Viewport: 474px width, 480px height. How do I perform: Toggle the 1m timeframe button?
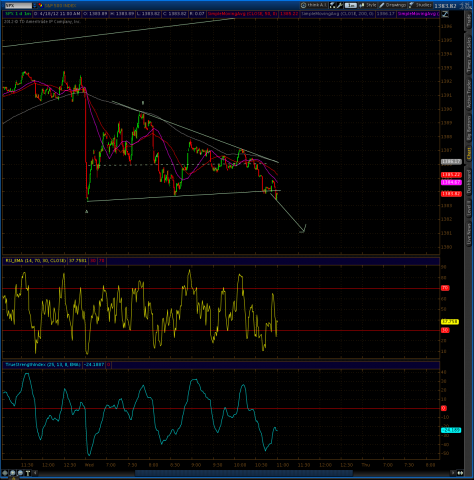pos(351,5)
